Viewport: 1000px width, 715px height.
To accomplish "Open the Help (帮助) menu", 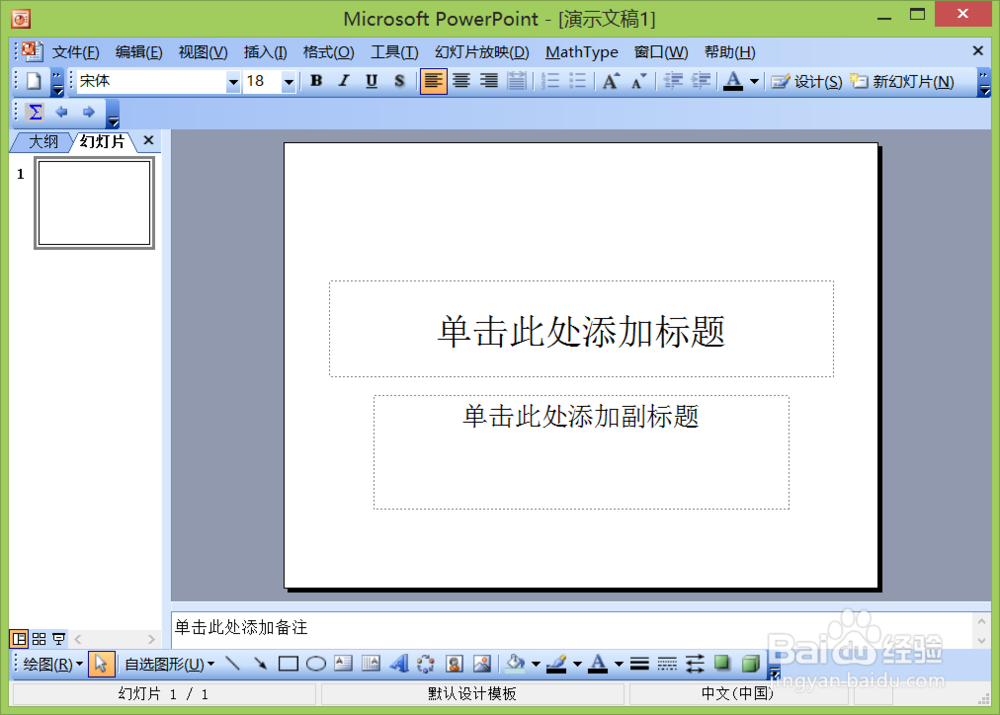I will [730, 52].
